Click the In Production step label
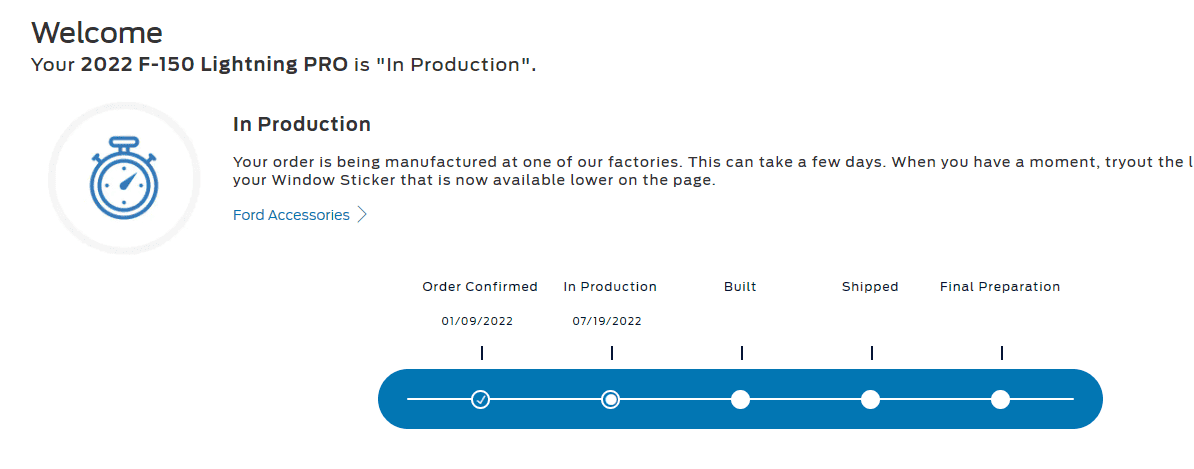The height and width of the screenshot is (469, 1194). 610,287
